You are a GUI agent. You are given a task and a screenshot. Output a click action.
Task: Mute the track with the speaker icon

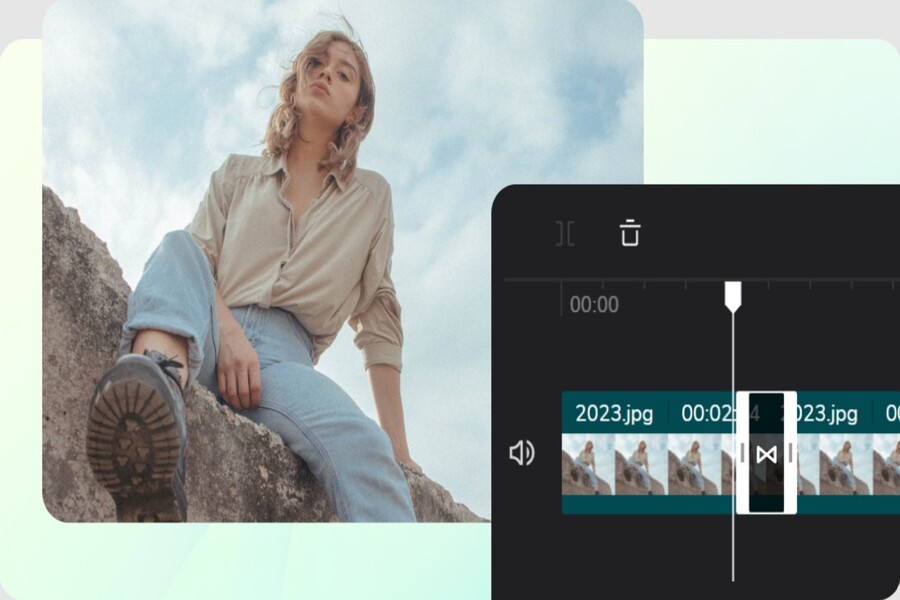pos(521,454)
